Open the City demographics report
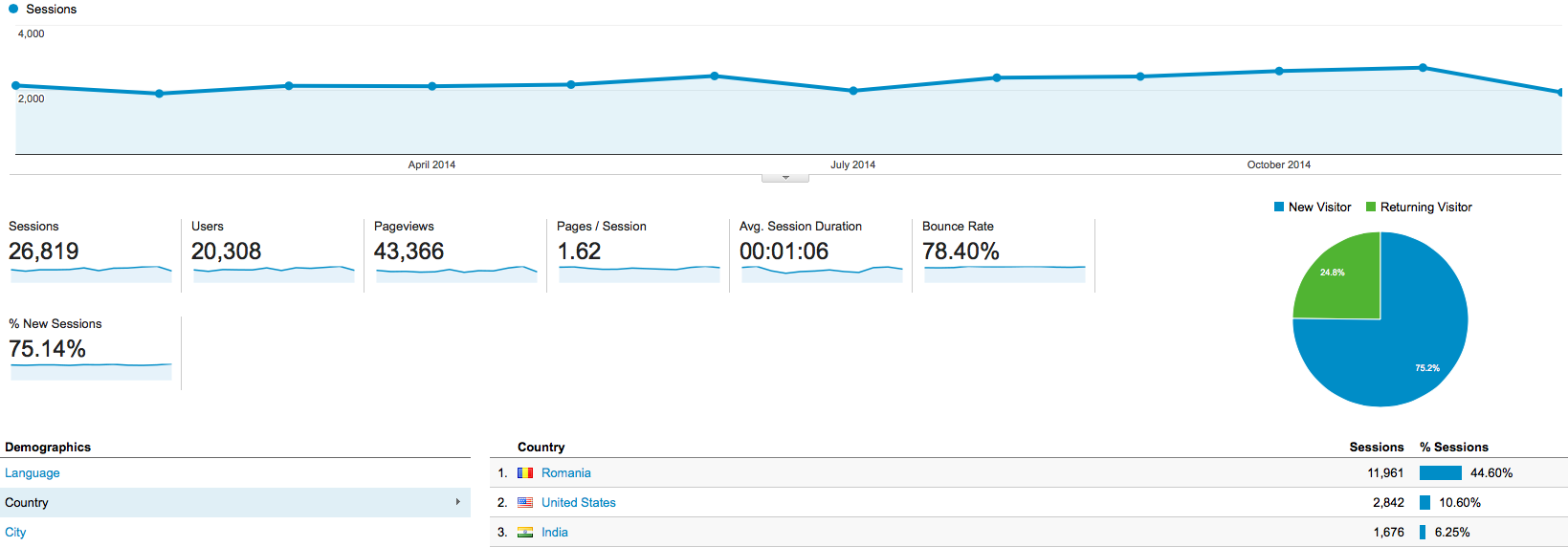Screen dimensions: 1568x547 15,533
